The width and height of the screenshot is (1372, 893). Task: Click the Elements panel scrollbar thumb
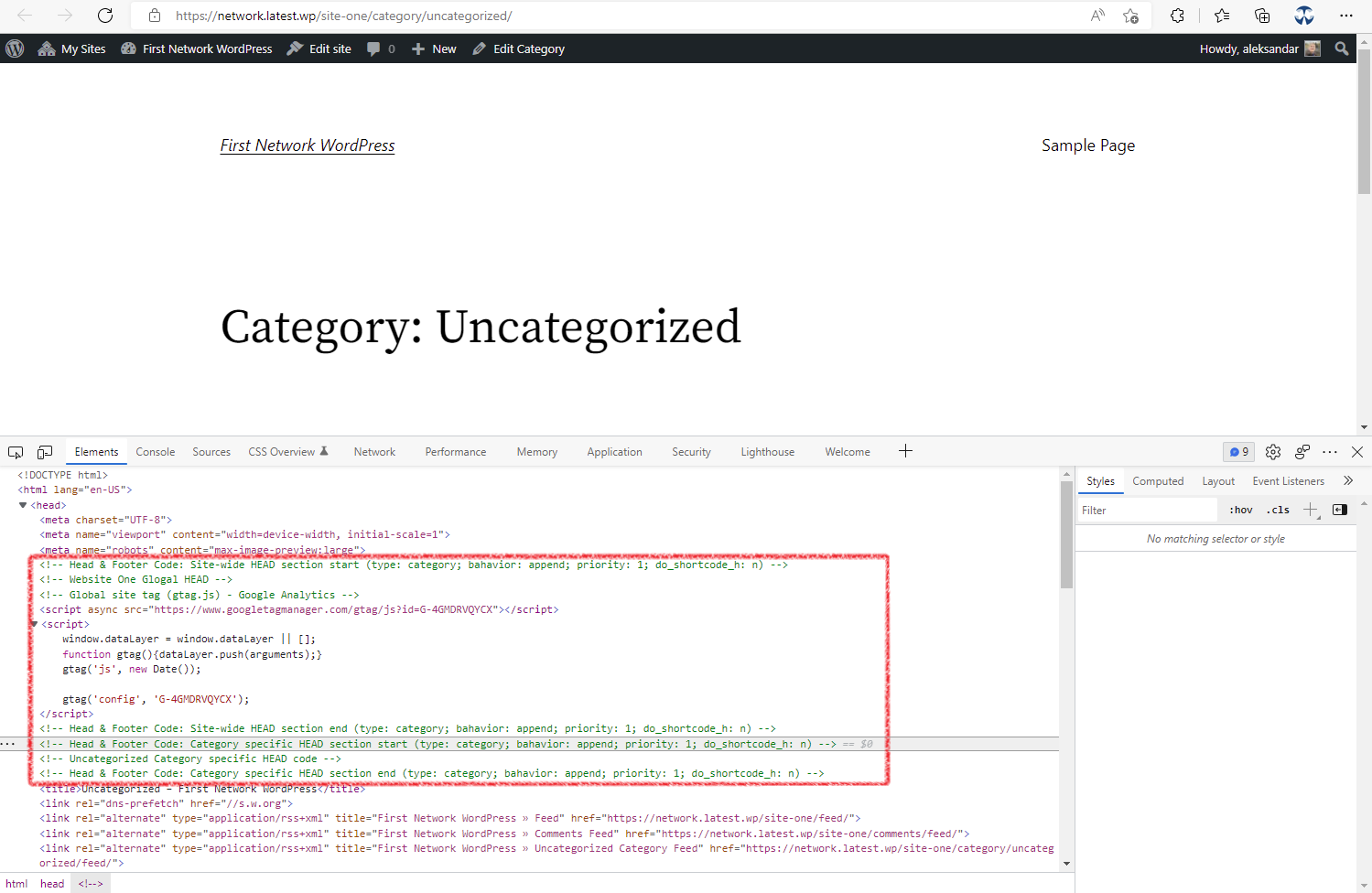(x=1066, y=534)
